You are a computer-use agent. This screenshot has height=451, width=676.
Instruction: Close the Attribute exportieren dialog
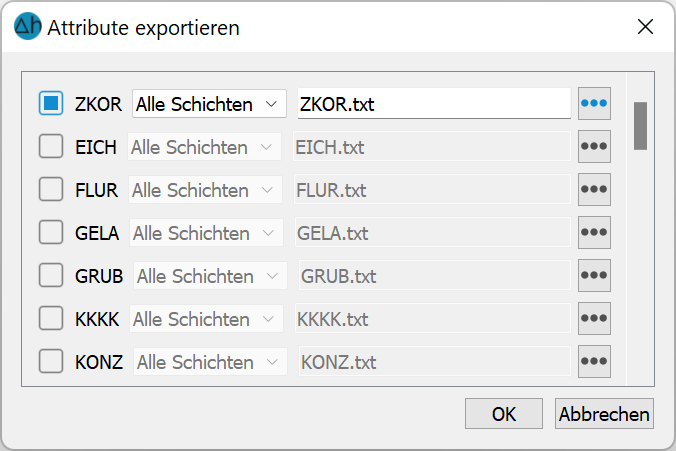(x=645, y=27)
